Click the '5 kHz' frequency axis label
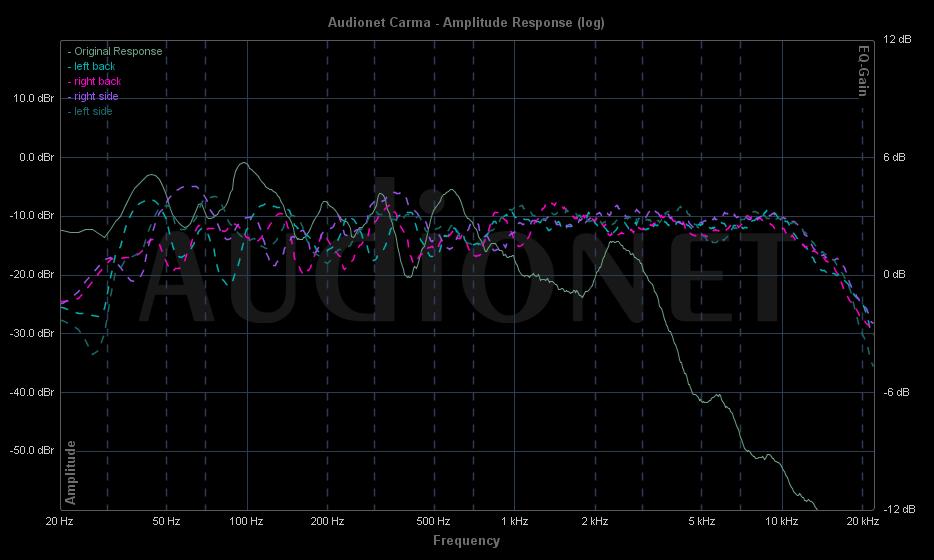Viewport: 934px width, 560px height. tap(702, 521)
